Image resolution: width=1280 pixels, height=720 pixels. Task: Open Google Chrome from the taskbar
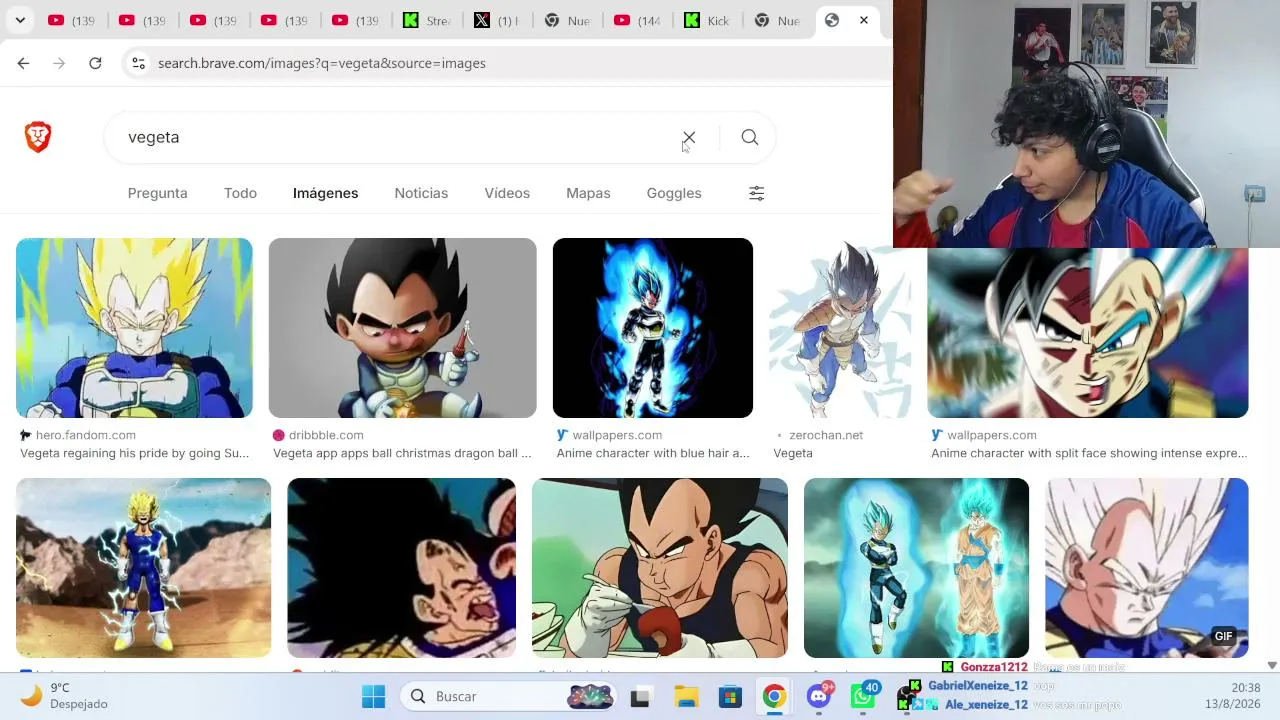tap(774, 696)
